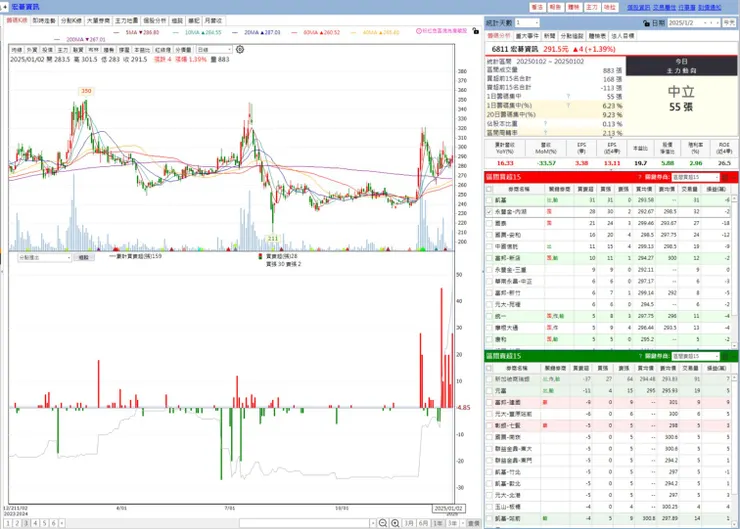Click help icon beside 1日籌碼集中
The height and width of the screenshot is (529, 740).
568,97
